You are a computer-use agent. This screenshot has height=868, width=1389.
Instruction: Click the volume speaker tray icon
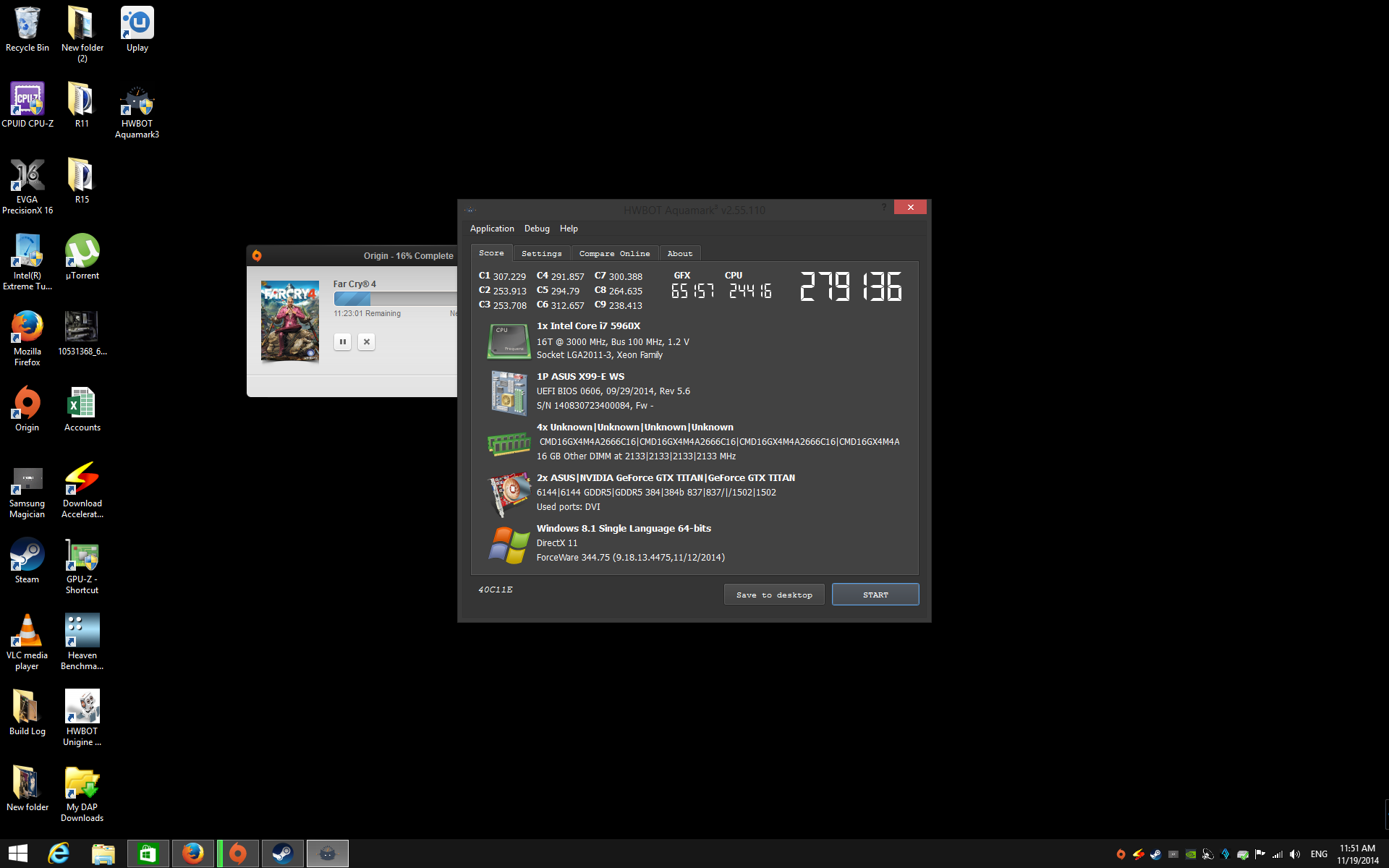coord(1295,854)
